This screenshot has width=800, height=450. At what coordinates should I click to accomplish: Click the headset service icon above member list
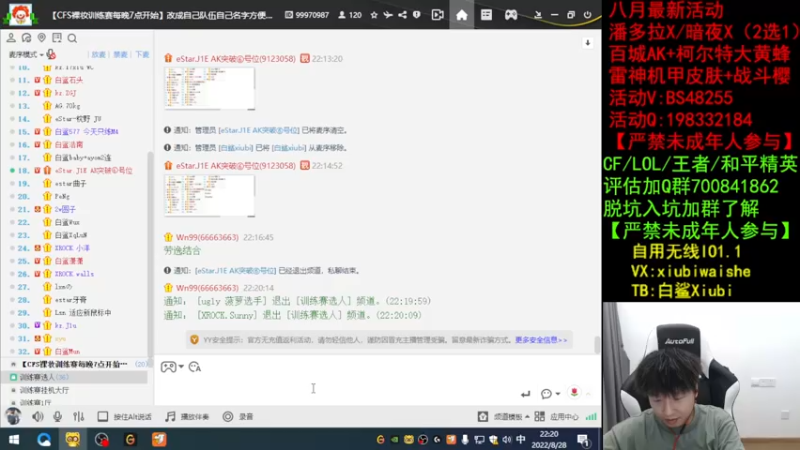point(27,38)
